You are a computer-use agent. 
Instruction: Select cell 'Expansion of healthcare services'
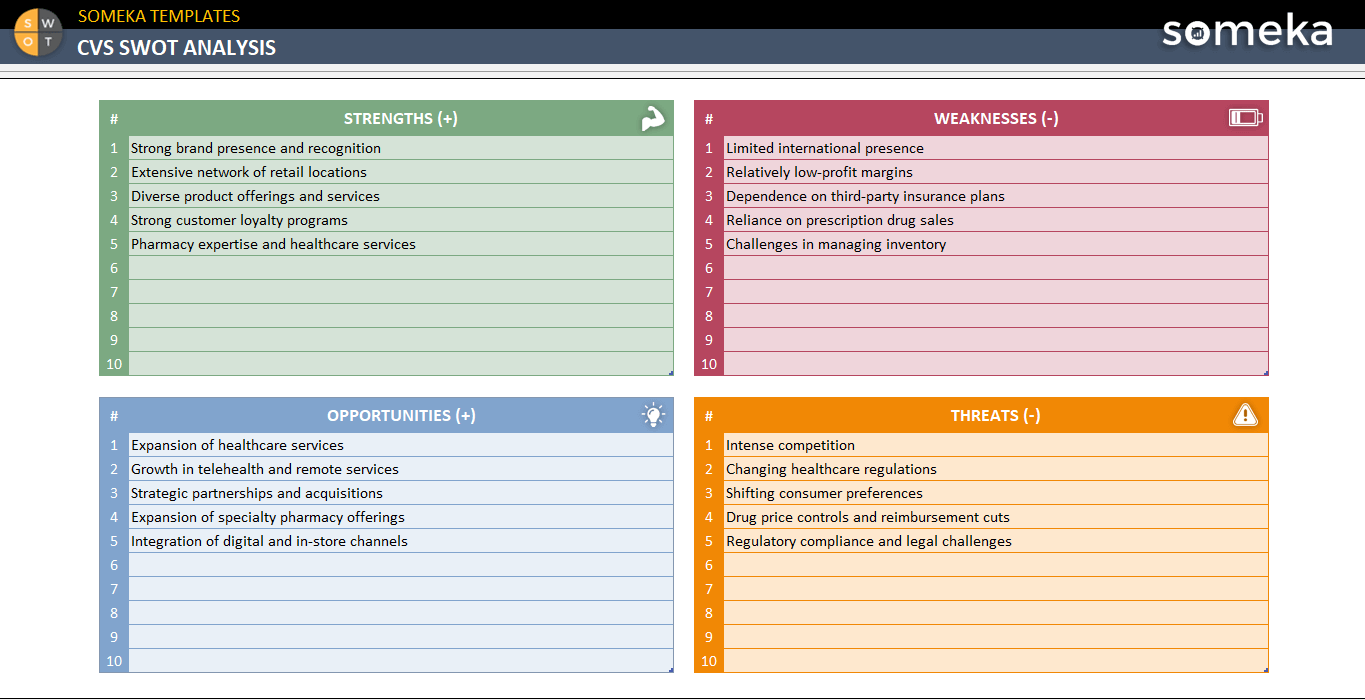pyautogui.click(x=401, y=445)
